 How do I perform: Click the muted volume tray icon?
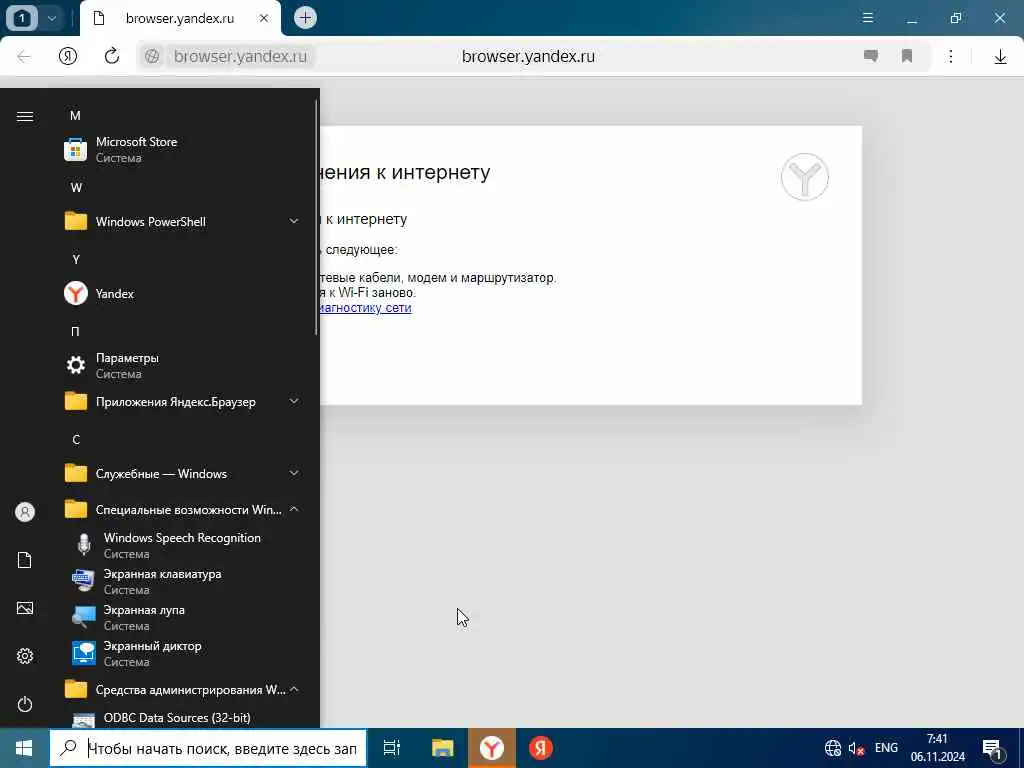coord(856,748)
